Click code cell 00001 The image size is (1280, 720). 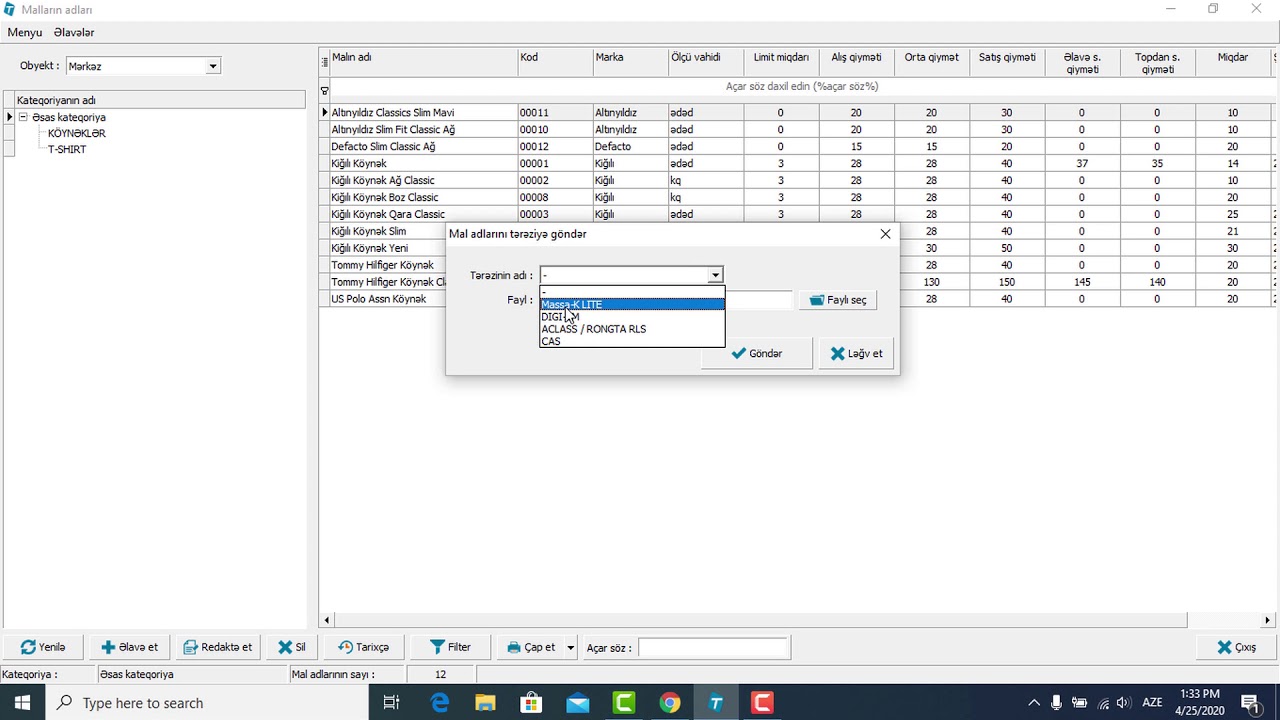[554, 163]
